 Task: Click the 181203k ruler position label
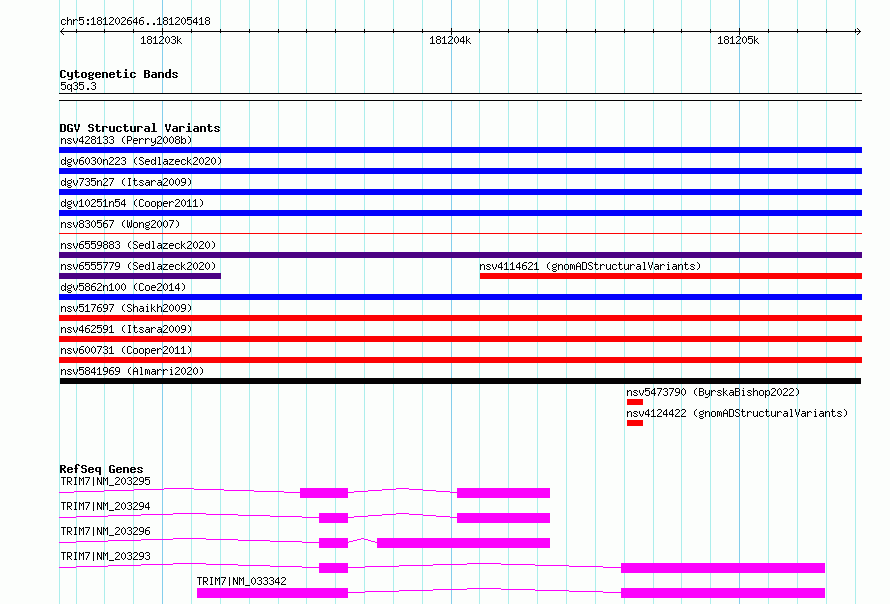161,40
